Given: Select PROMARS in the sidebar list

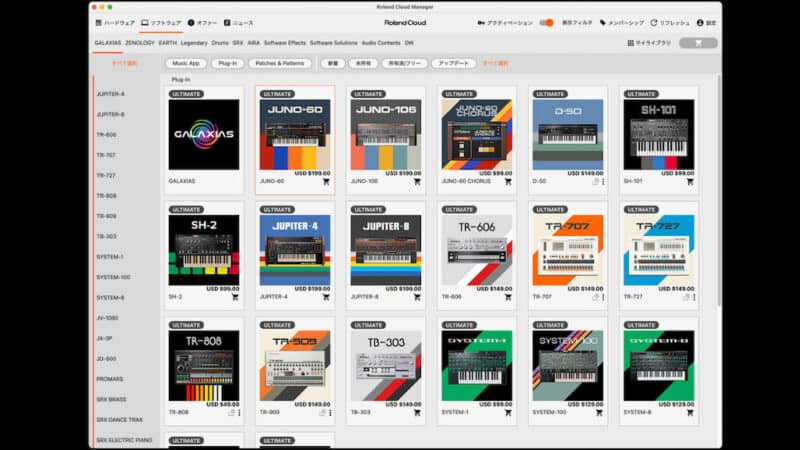Looking at the screenshot, I should point(110,379).
